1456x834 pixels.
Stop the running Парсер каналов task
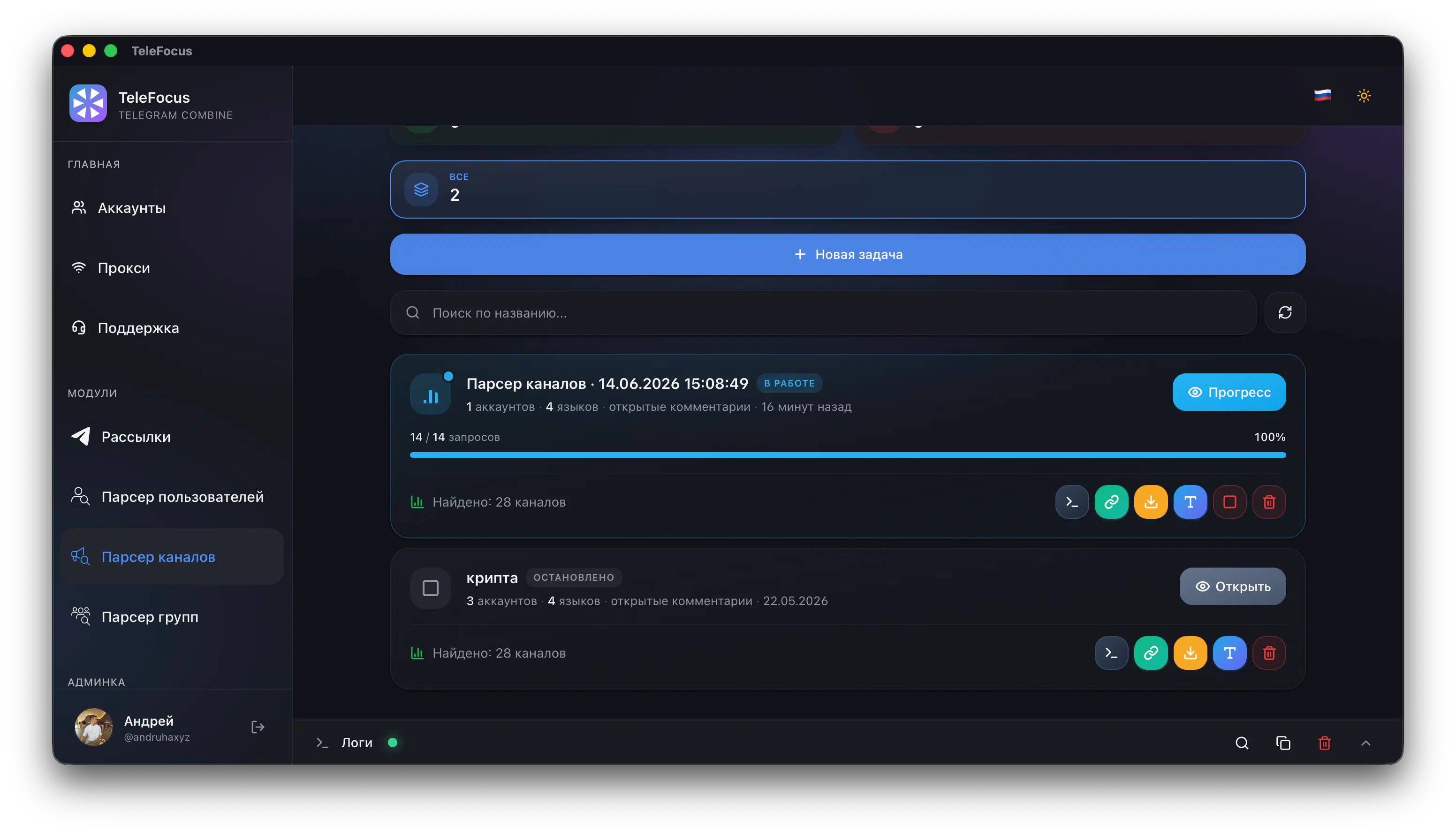(x=1230, y=502)
